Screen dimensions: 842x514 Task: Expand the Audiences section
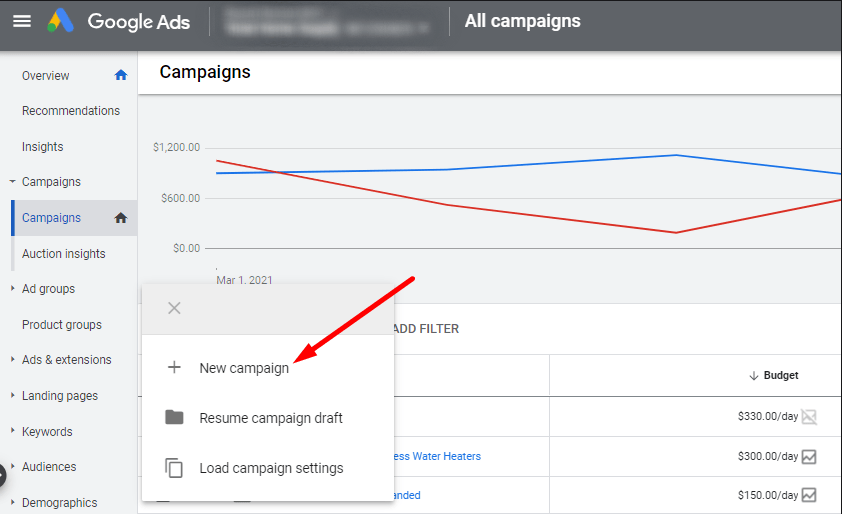[12, 466]
